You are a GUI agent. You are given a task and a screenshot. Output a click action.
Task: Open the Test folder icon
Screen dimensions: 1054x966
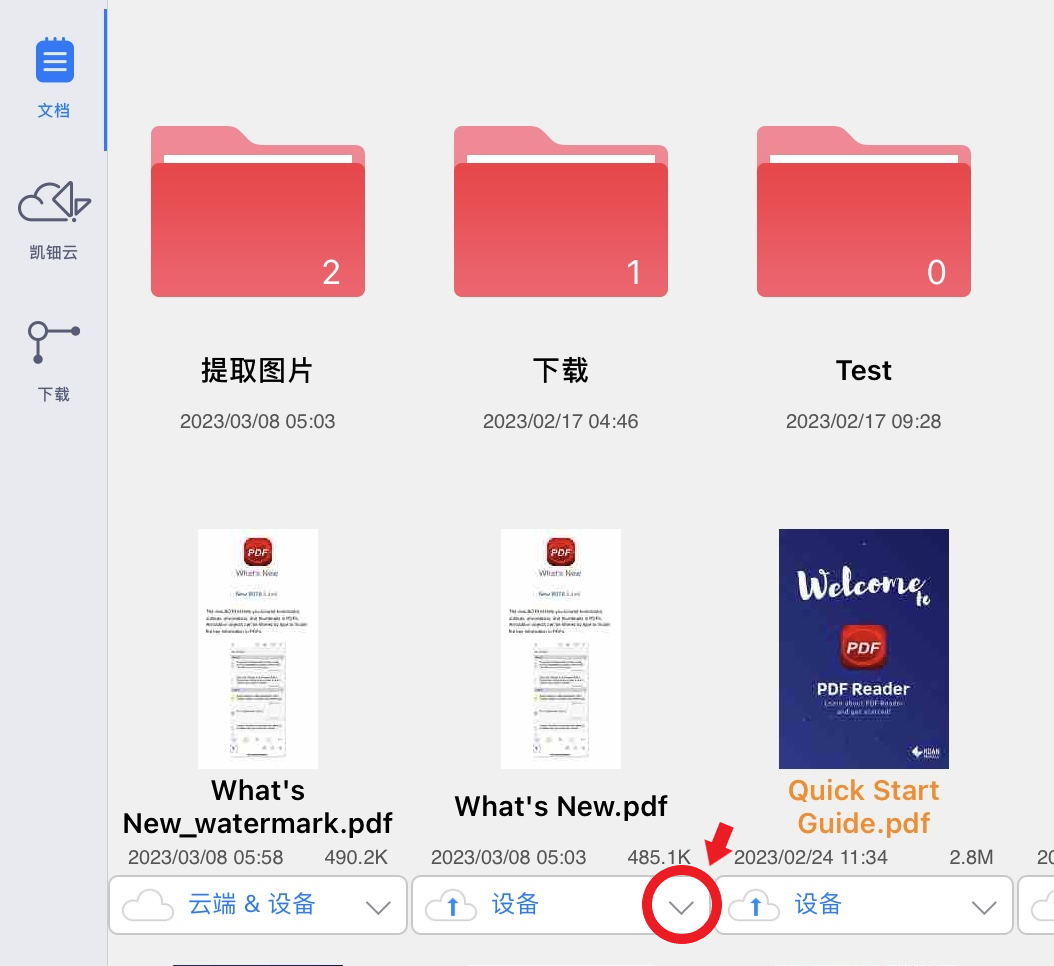tap(864, 211)
